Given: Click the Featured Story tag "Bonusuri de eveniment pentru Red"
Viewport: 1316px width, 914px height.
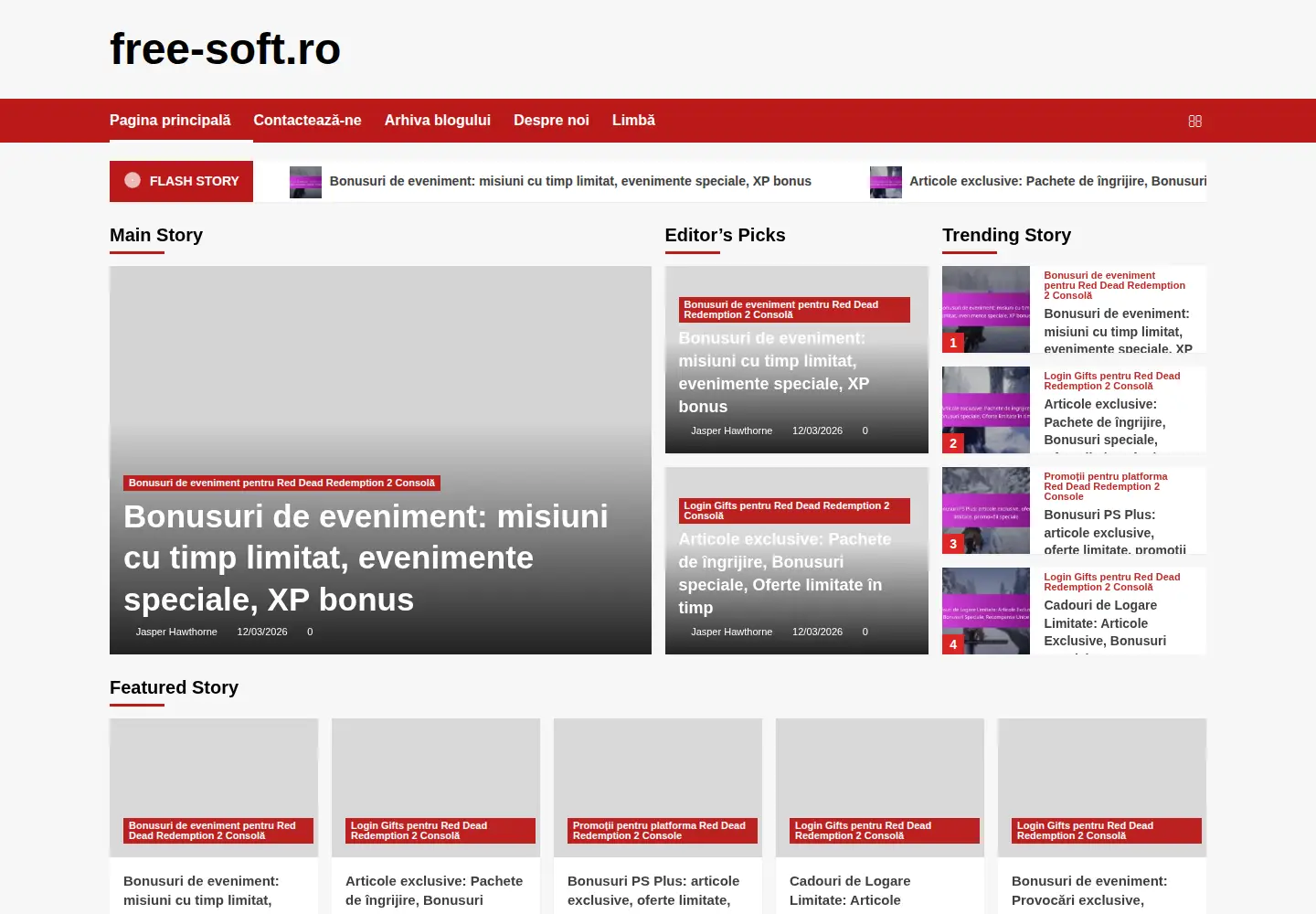Looking at the screenshot, I should tap(218, 831).
